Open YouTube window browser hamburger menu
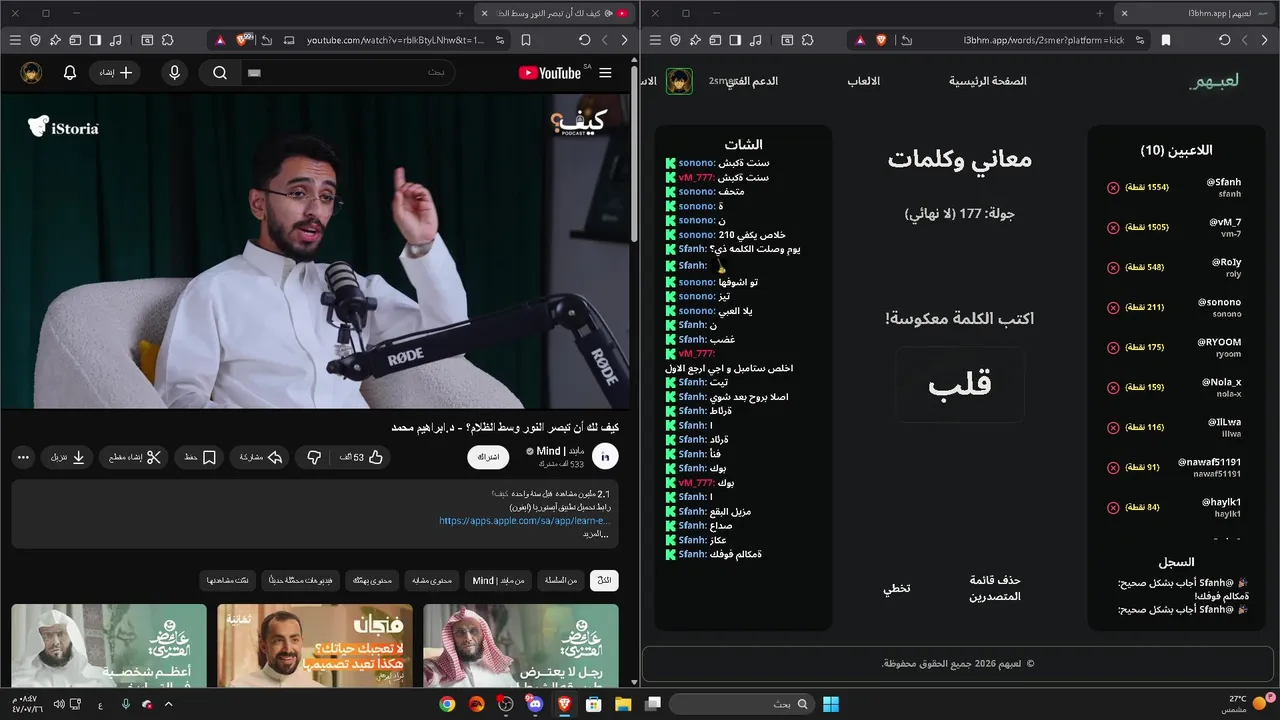This screenshot has height=720, width=1280. coord(15,40)
